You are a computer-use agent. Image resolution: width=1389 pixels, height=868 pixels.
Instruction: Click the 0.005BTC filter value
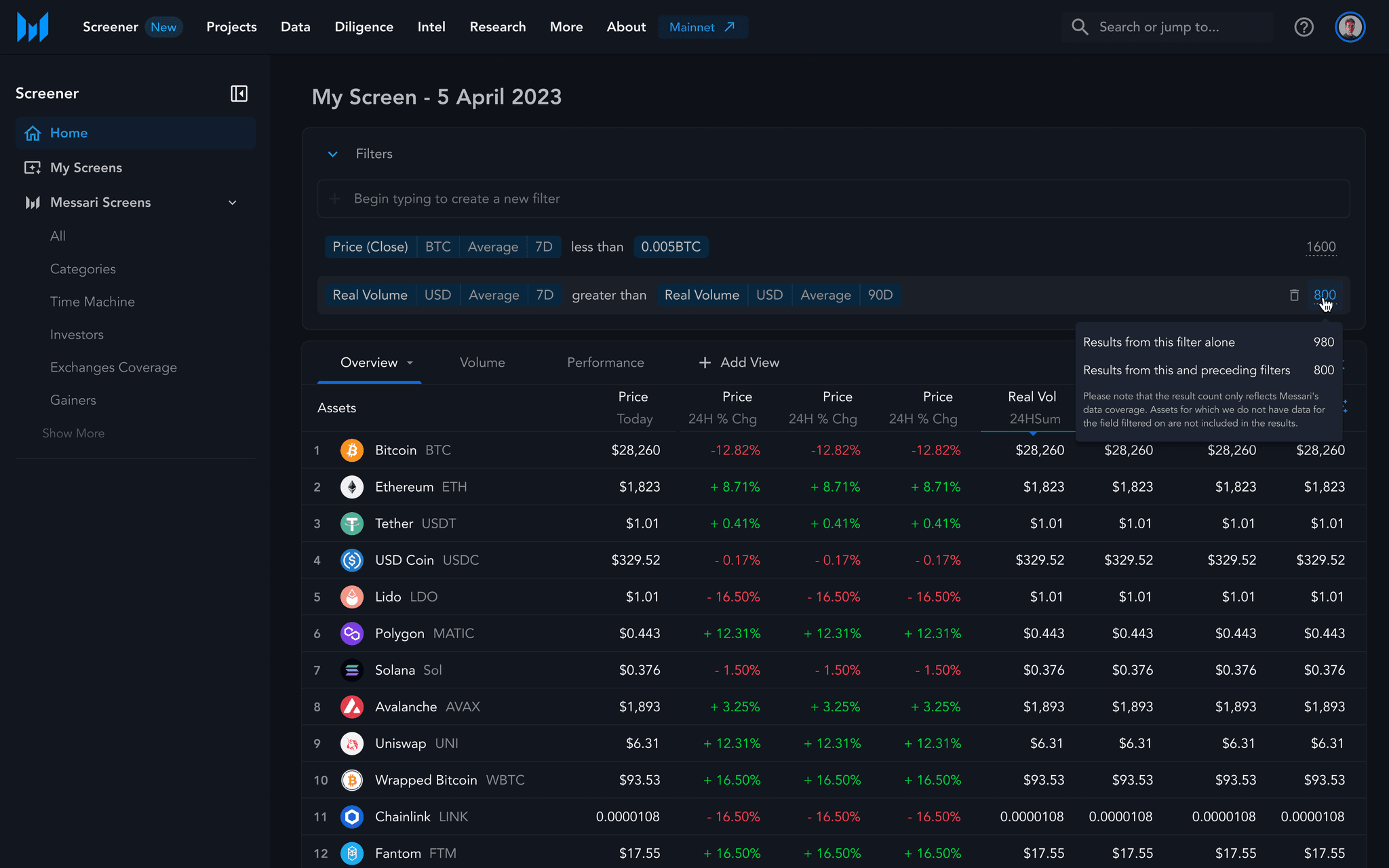tap(671, 247)
